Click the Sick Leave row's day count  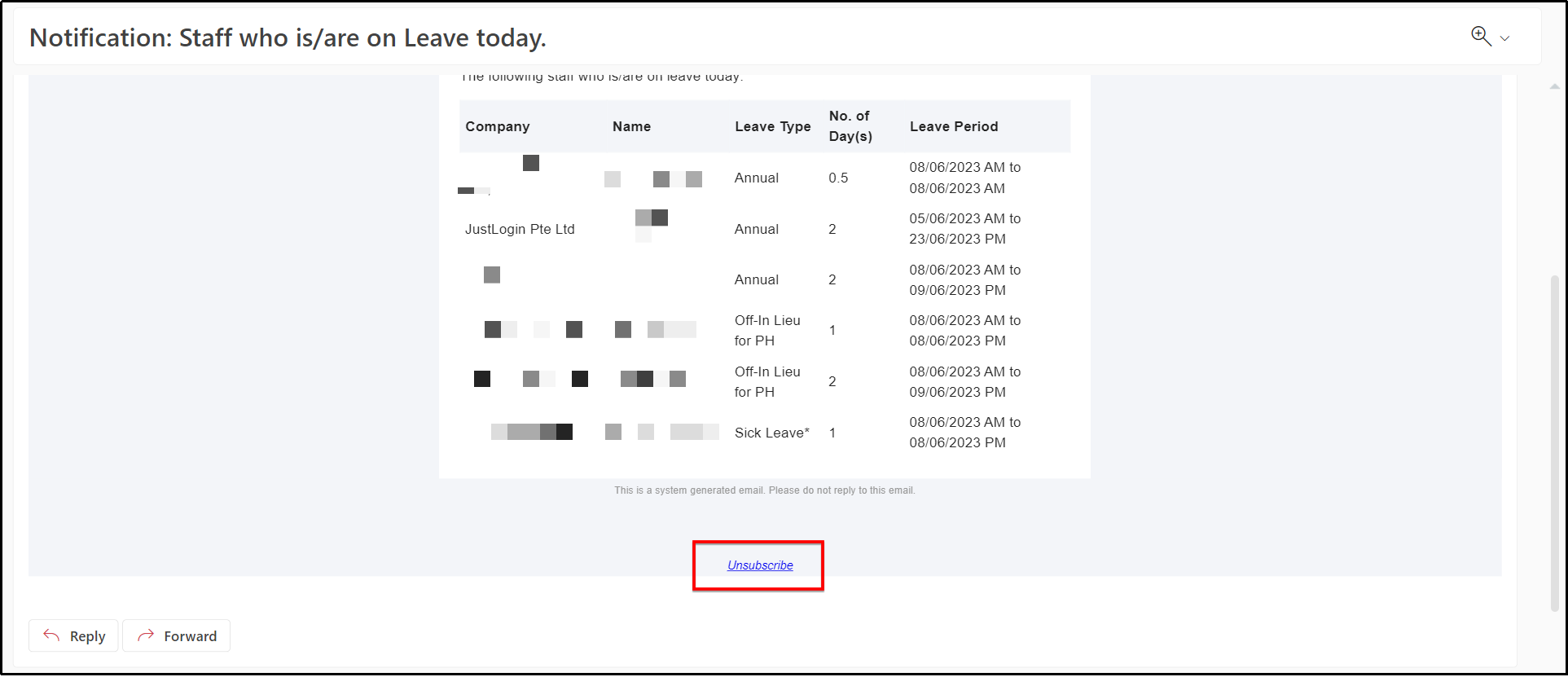(832, 433)
